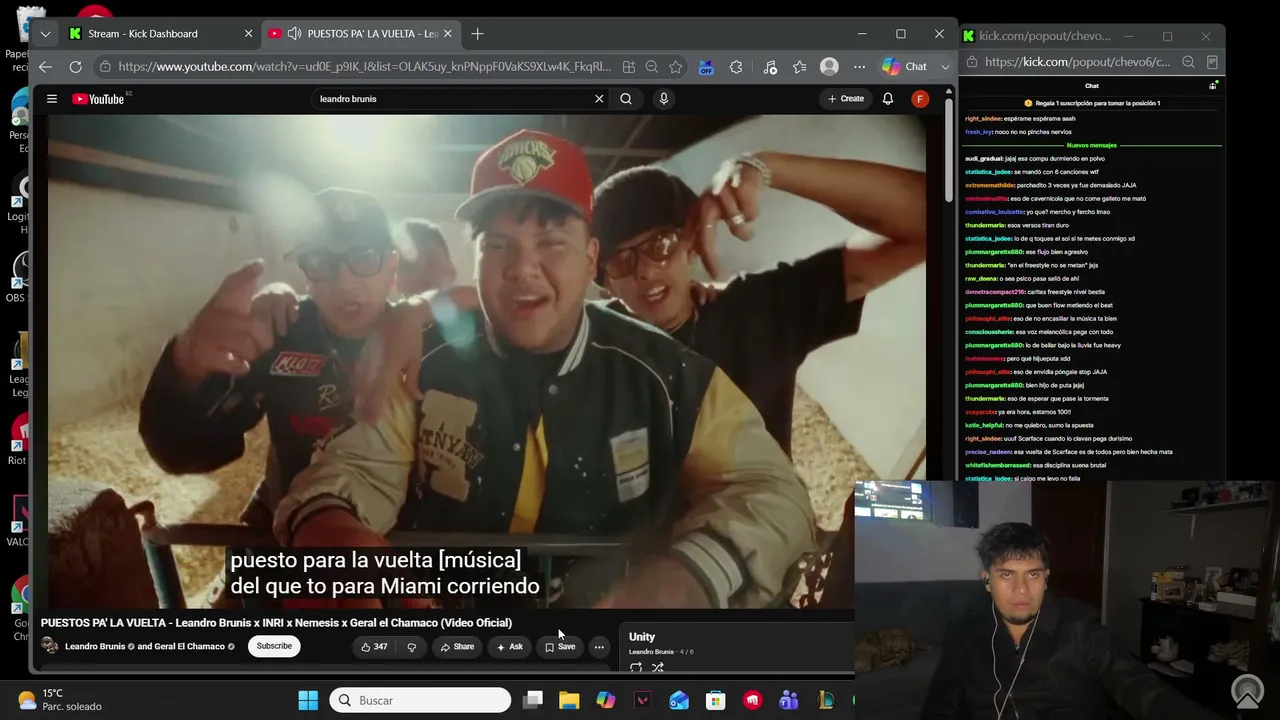Open reader icon in Kick popout window

tap(1212, 62)
